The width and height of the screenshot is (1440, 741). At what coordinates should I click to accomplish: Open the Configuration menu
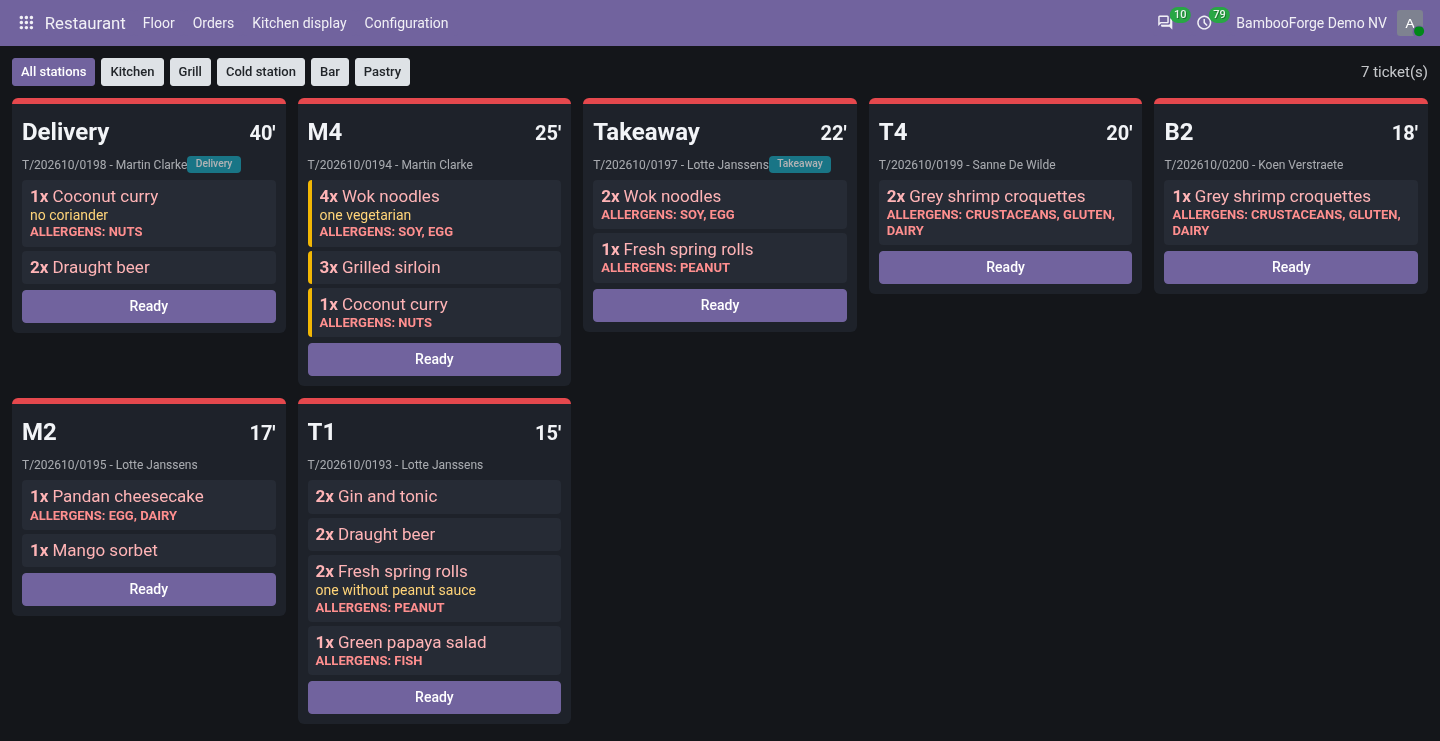[x=406, y=23]
